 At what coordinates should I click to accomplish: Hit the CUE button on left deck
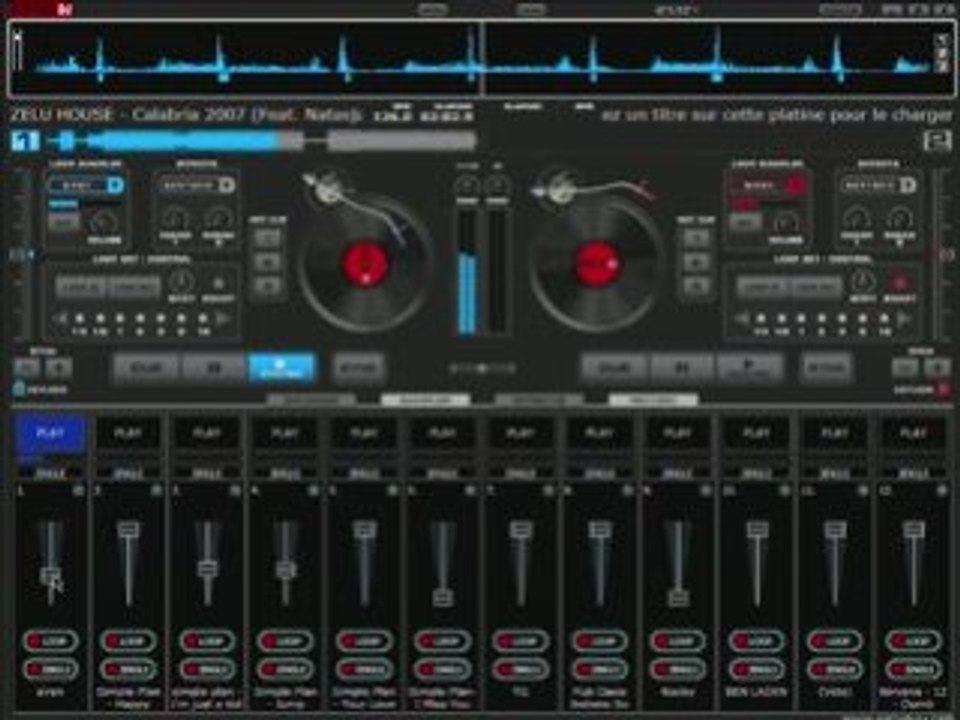[x=146, y=367]
